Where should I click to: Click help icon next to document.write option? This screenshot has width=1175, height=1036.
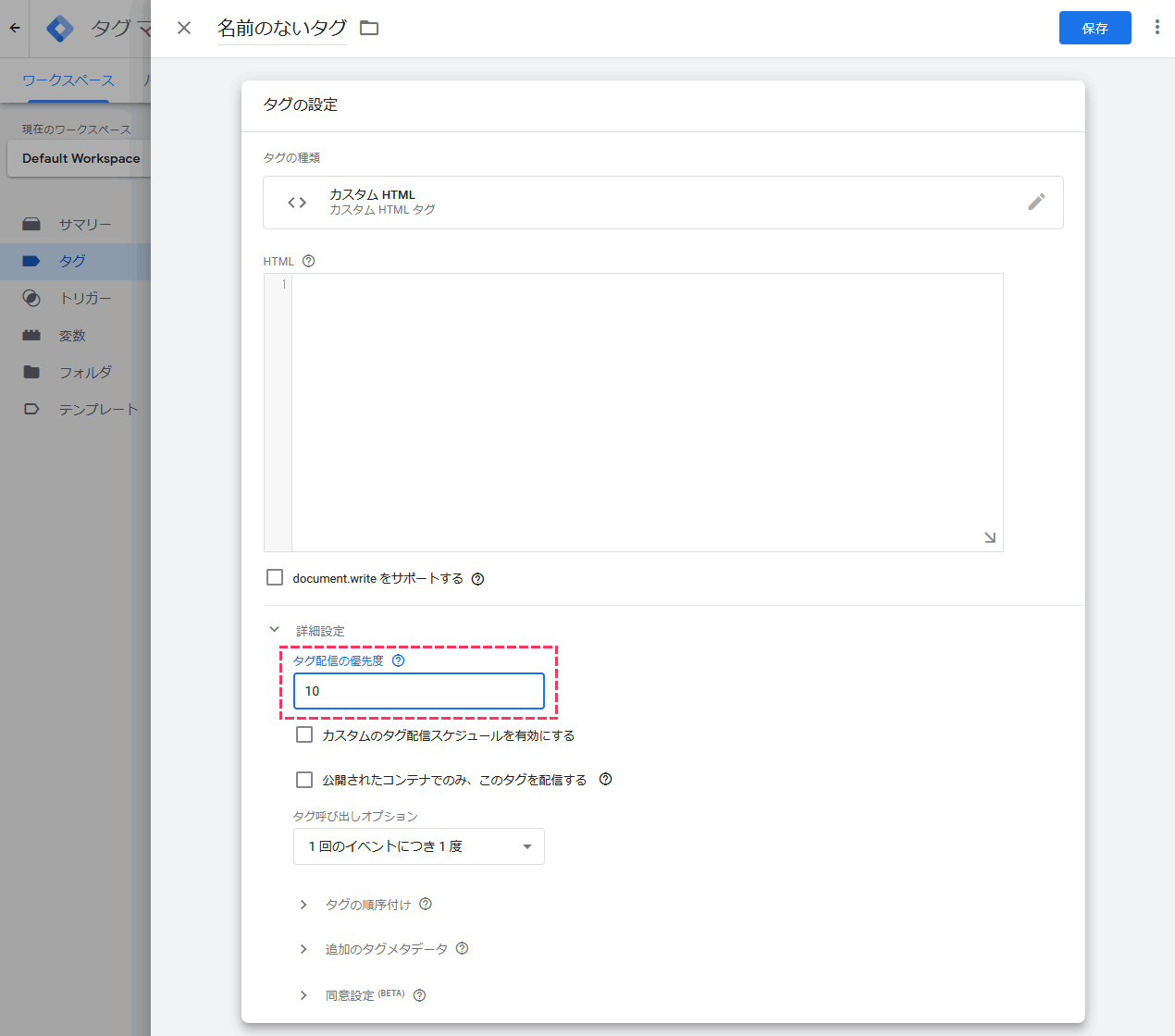tap(478, 579)
